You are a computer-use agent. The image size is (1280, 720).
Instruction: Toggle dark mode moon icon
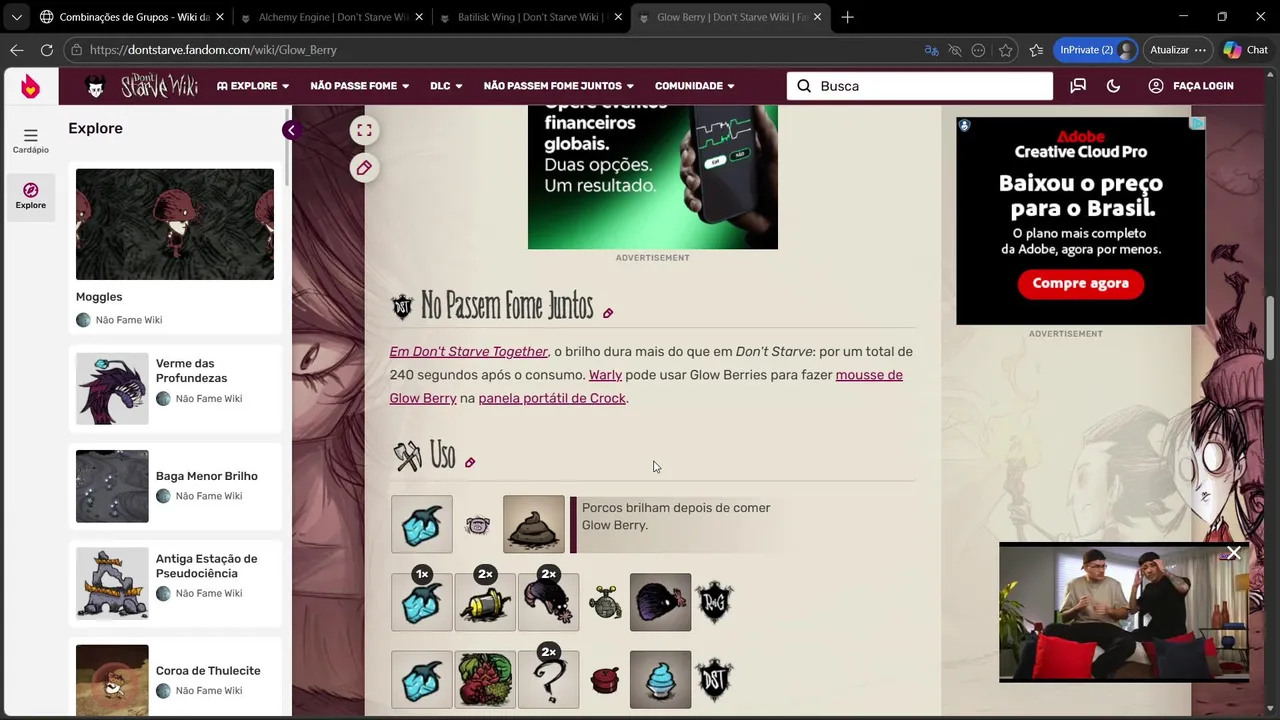point(1113,86)
